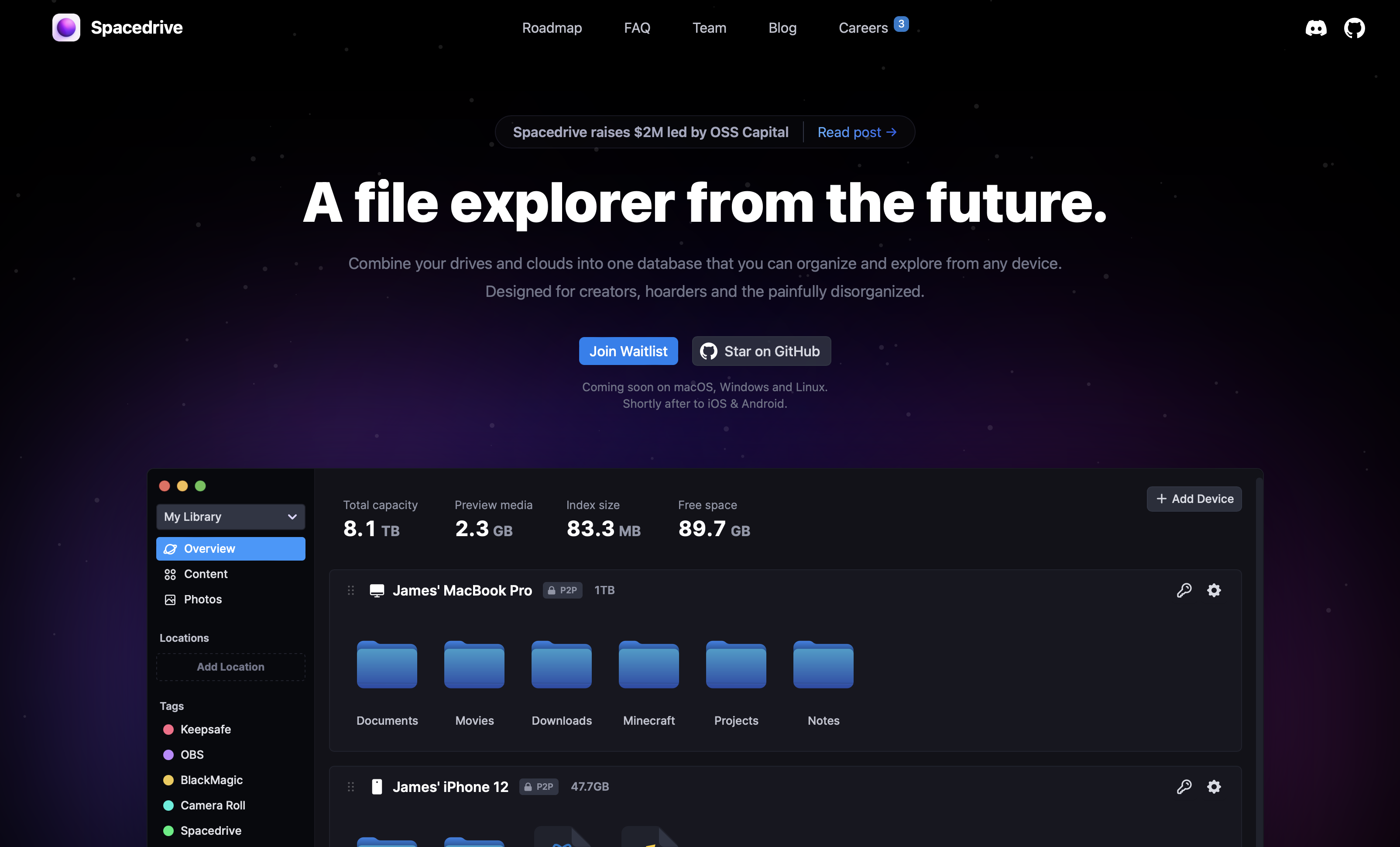Open the Roadmap nav link
The image size is (1400, 847).
(x=552, y=28)
